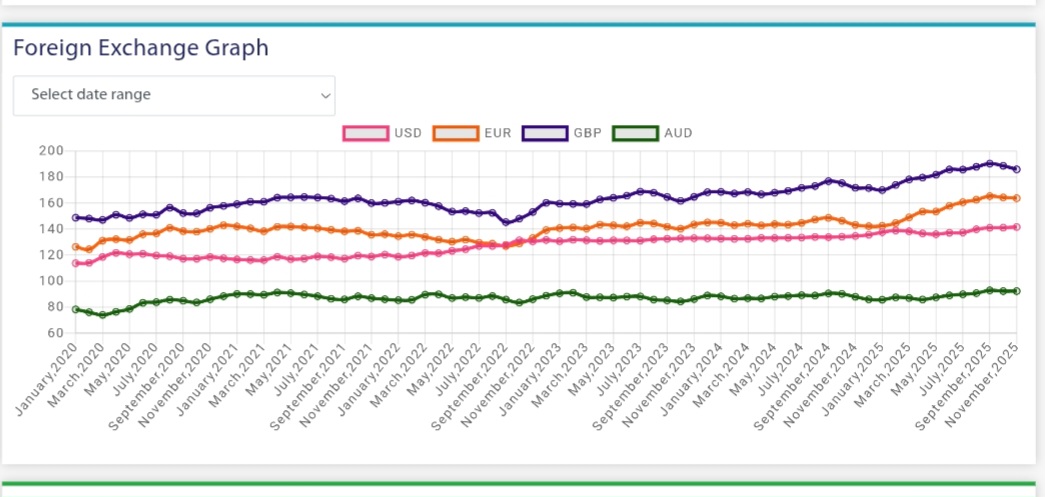Click the Foreign Exchange Graph heading
Screen dimensions: 1045x497
coord(141,47)
